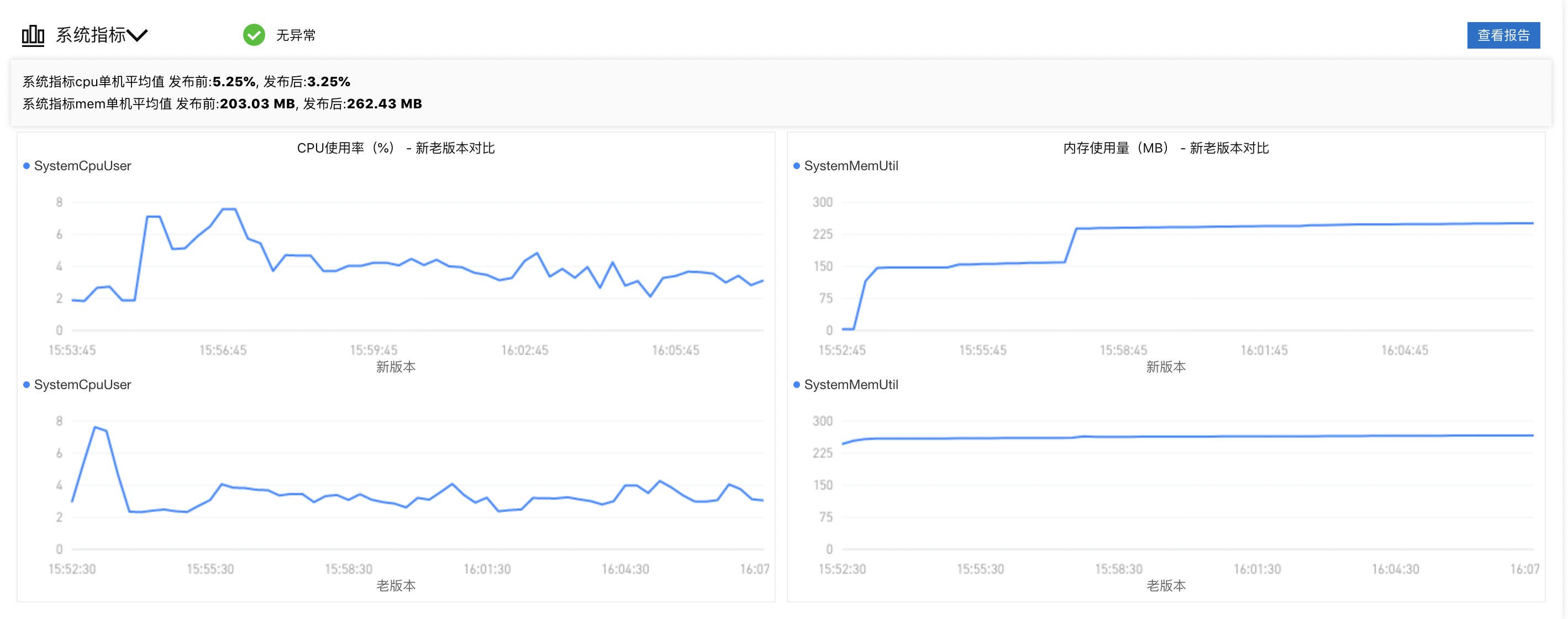
Task: Click the 15:56:45 axis label on new CPU chart
Action: pyautogui.click(x=223, y=350)
